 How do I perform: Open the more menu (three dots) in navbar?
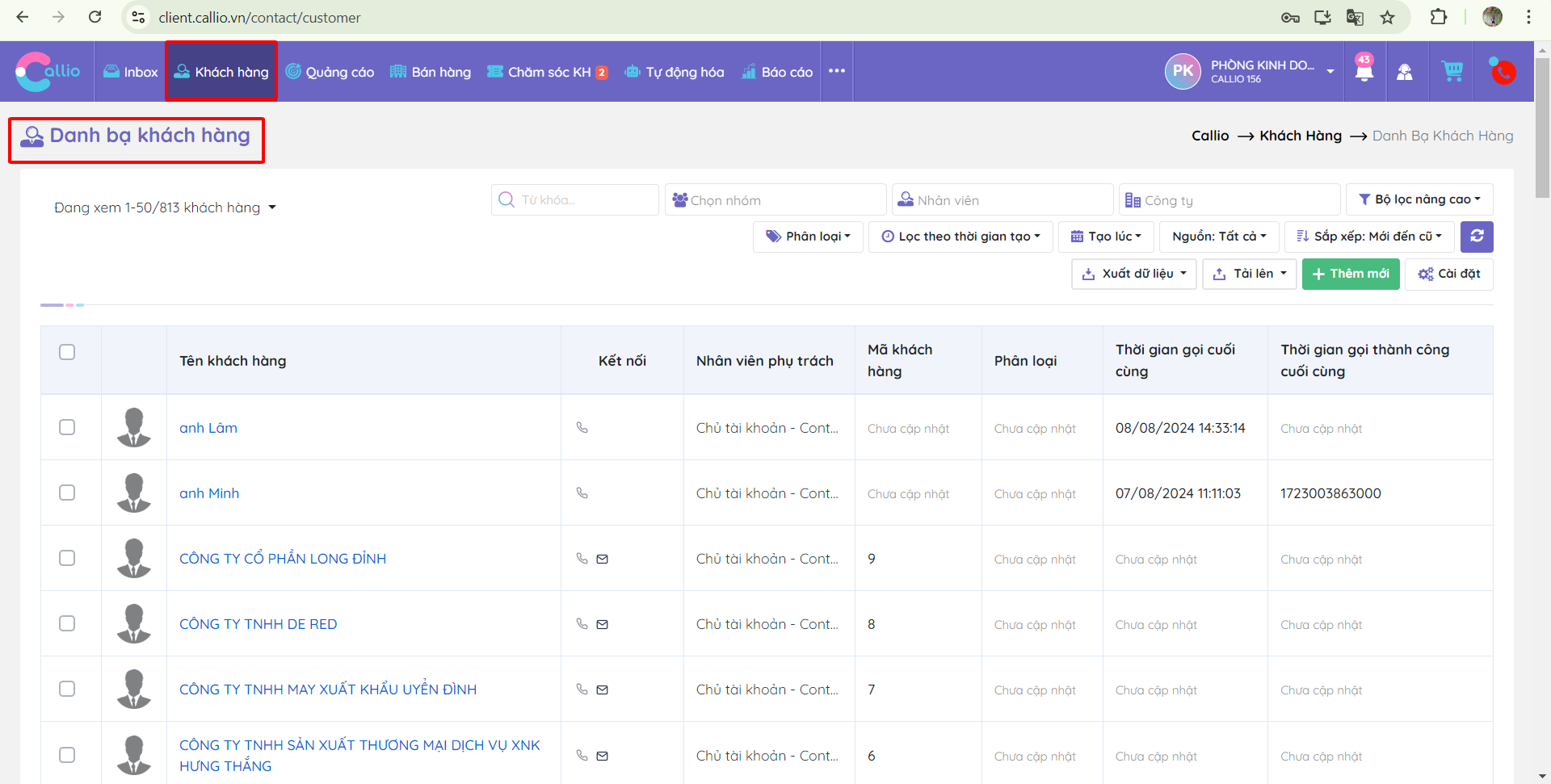tap(837, 71)
